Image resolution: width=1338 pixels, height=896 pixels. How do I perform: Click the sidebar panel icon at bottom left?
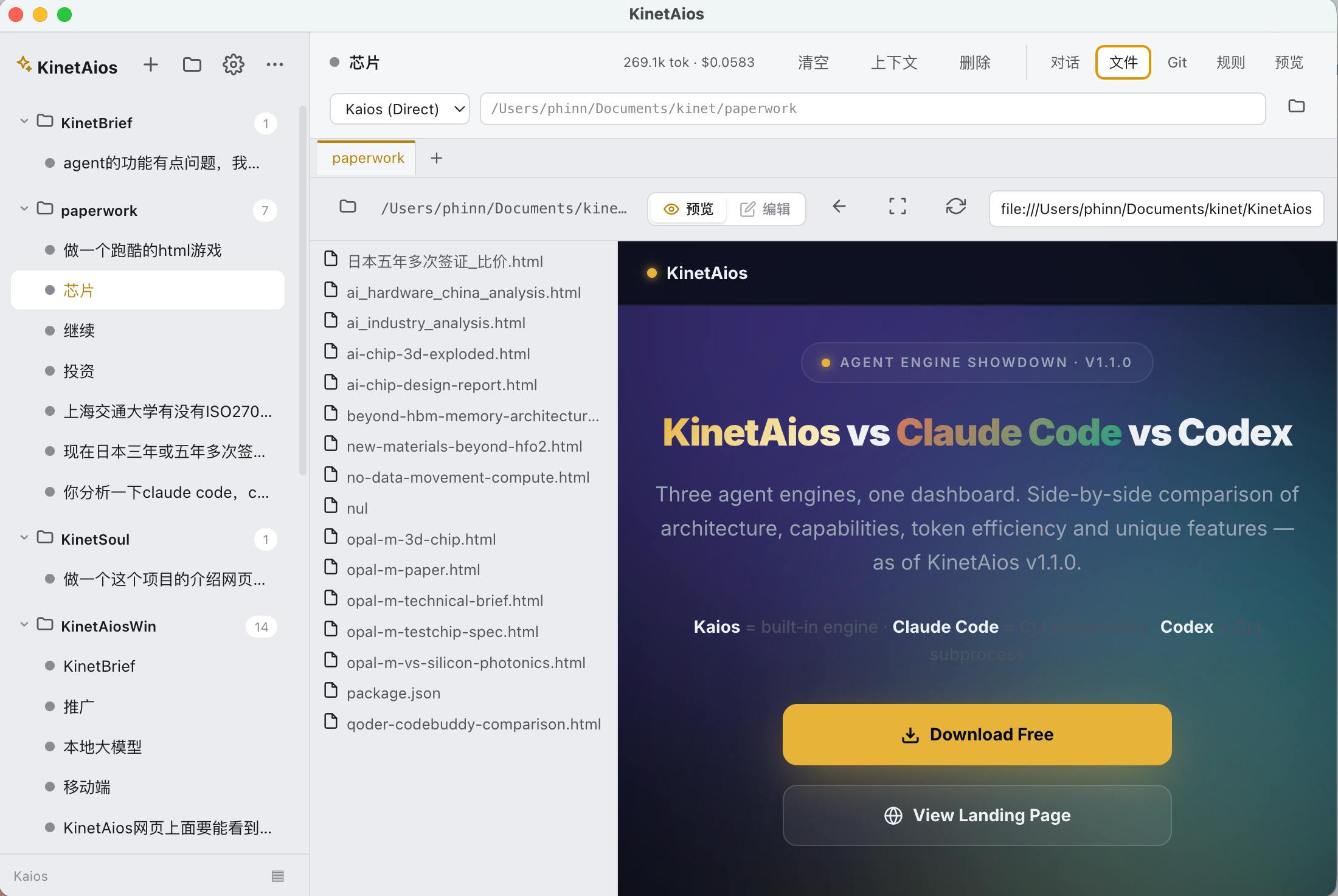click(278, 876)
